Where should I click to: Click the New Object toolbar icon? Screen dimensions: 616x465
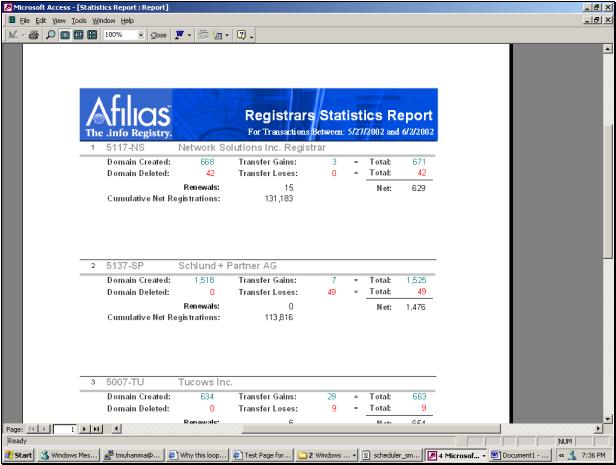[x=217, y=35]
